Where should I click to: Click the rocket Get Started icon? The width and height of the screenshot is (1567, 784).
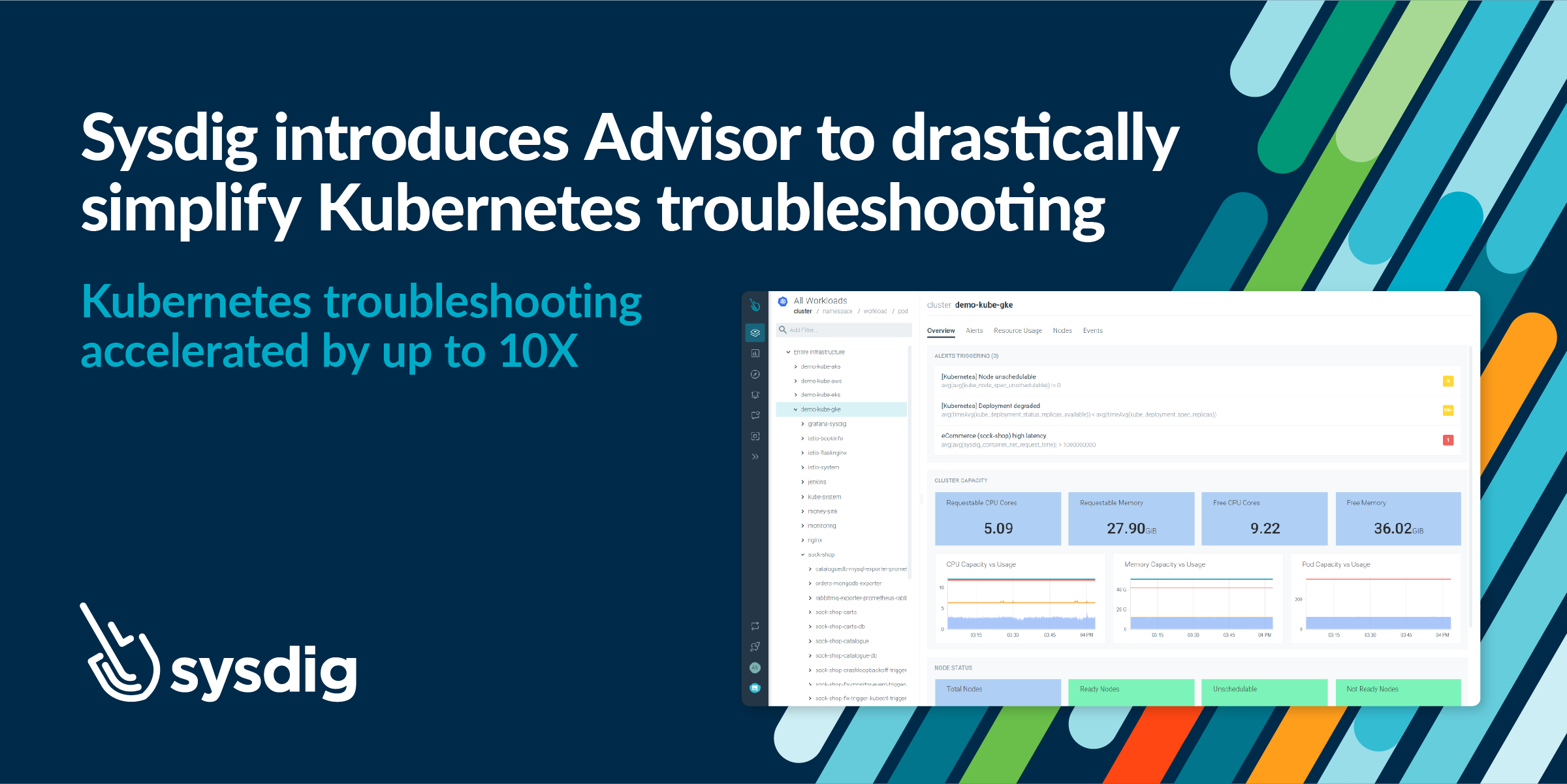755,647
